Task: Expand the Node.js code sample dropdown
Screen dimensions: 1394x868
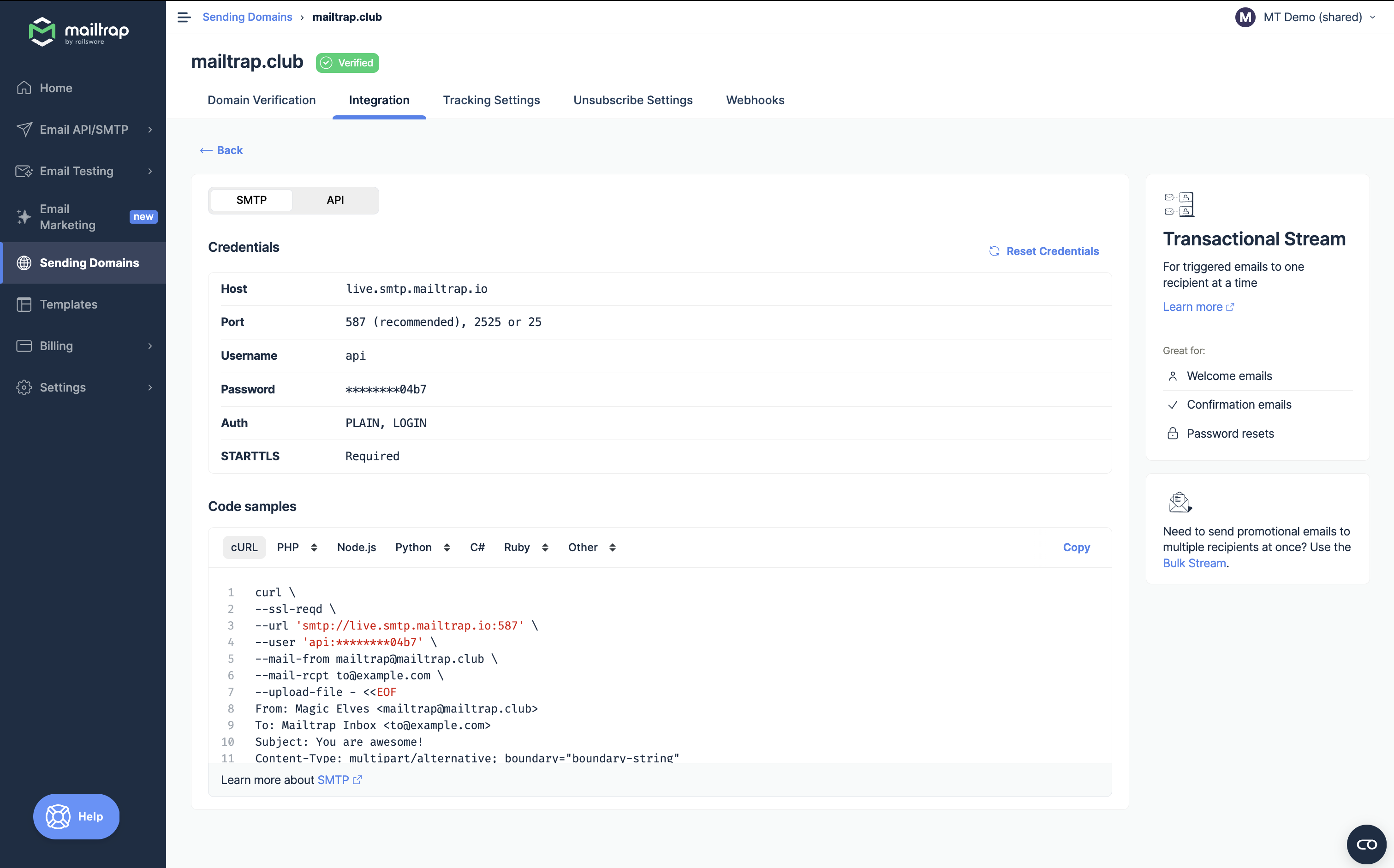Action: tap(356, 547)
